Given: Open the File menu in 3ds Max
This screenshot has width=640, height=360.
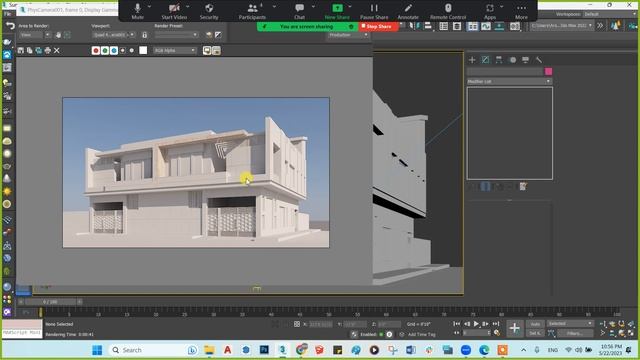Looking at the screenshot, I should point(8,14).
